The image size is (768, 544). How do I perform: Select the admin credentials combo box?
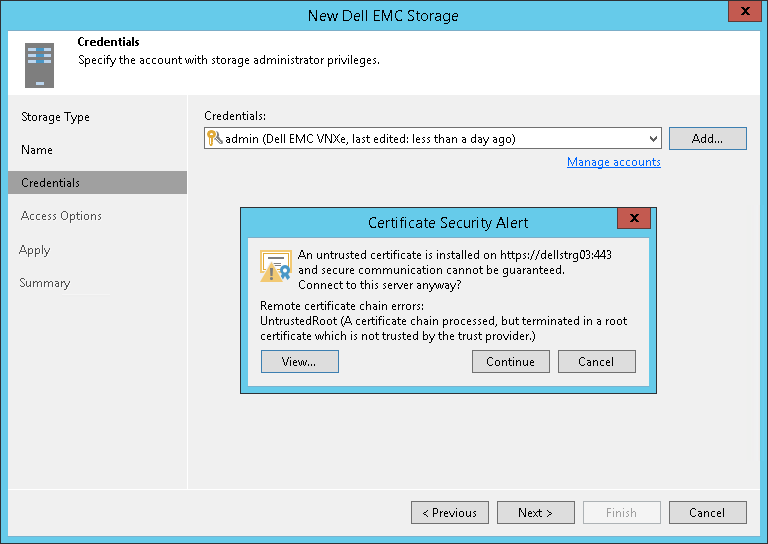430,139
